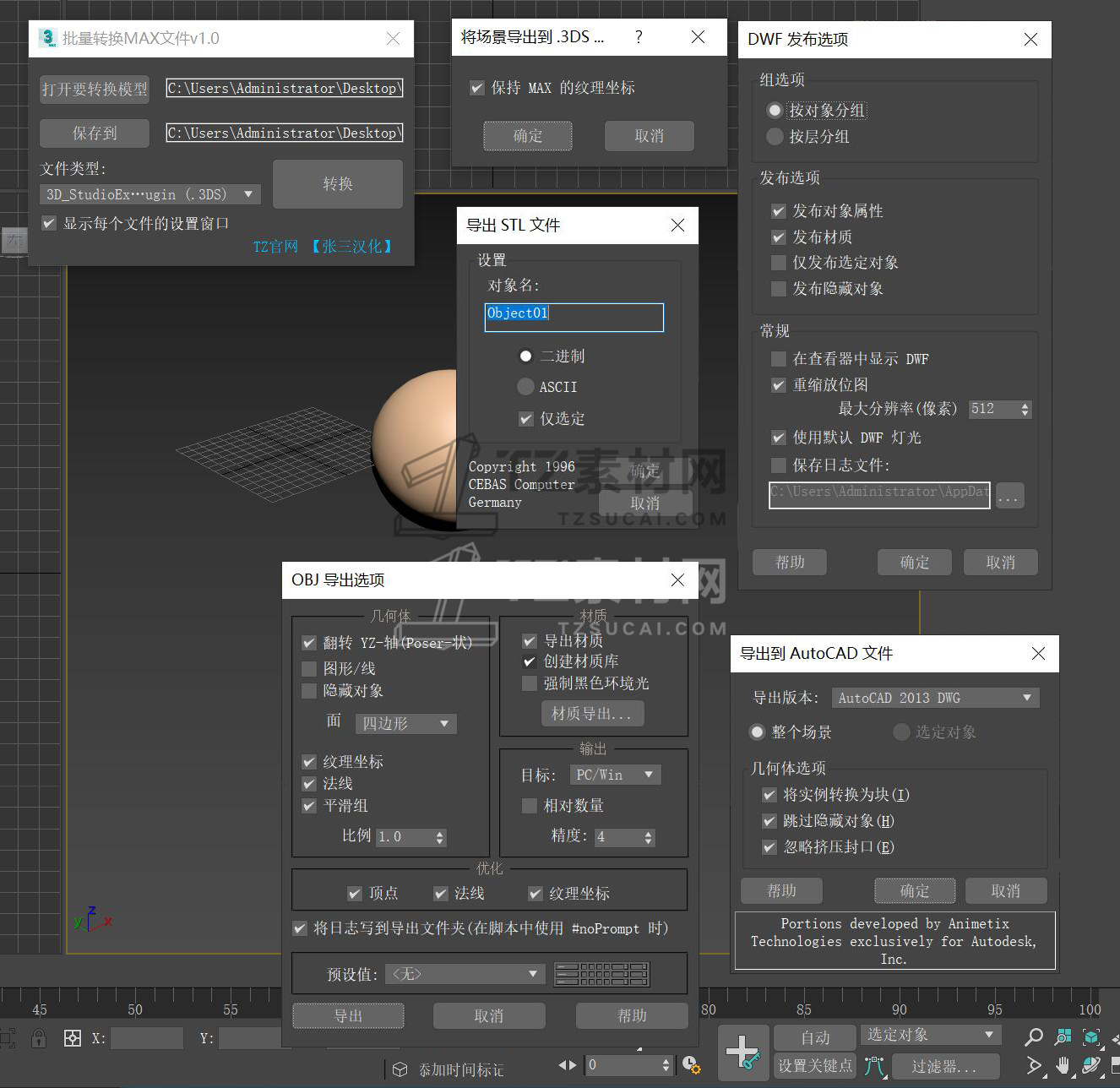This screenshot has width=1120, height=1088.
Task: Click the selection lock padlock icon
Action: [x=39, y=1038]
